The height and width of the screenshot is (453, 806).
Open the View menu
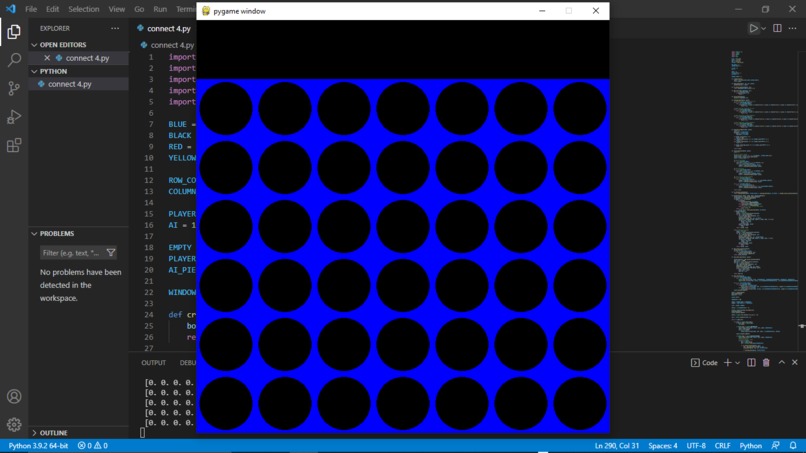tap(117, 9)
